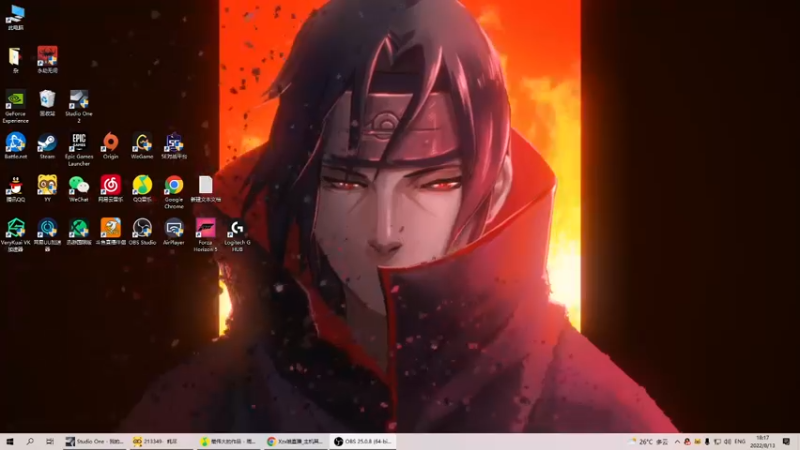Open the yellow folder desktop icon

point(15,60)
